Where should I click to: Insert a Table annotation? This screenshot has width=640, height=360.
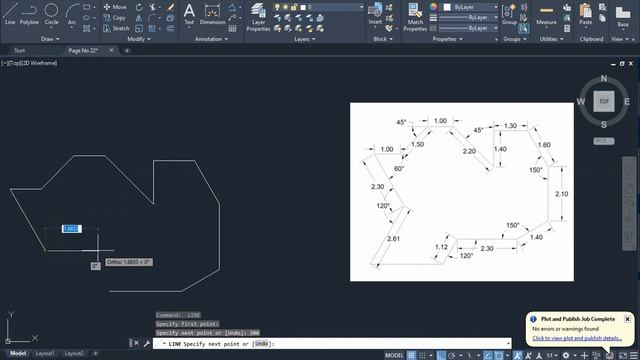[x=232, y=29]
